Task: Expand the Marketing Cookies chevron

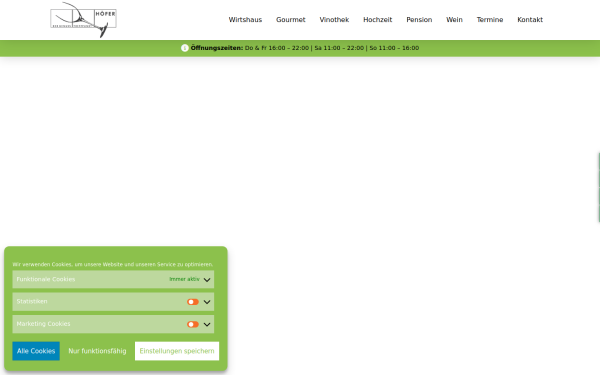Action: (x=207, y=324)
